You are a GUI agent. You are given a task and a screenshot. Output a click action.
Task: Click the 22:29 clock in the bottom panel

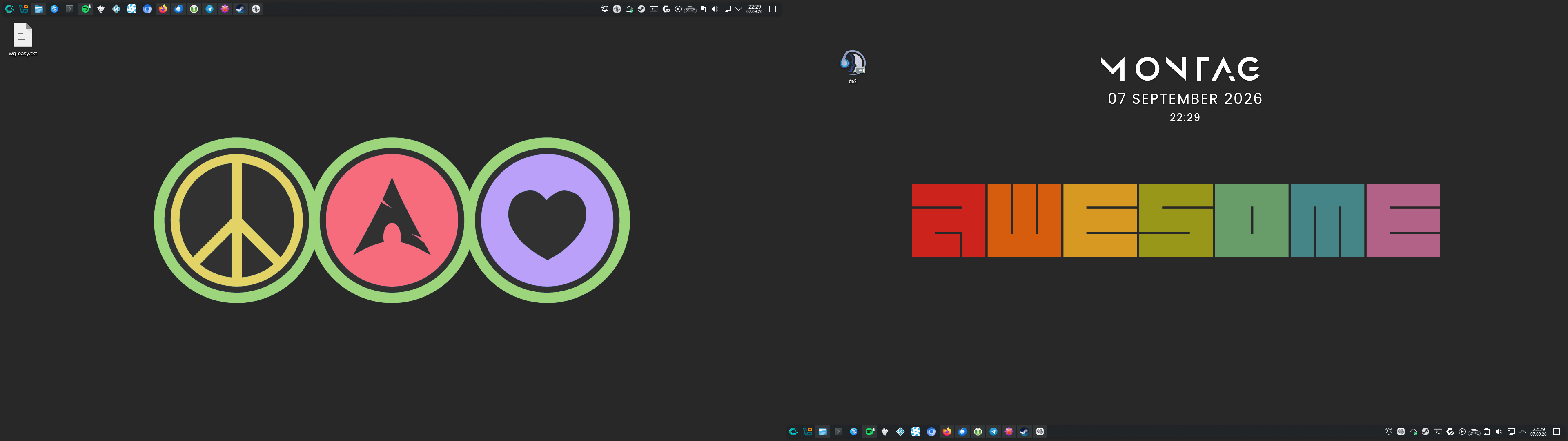[1539, 432]
